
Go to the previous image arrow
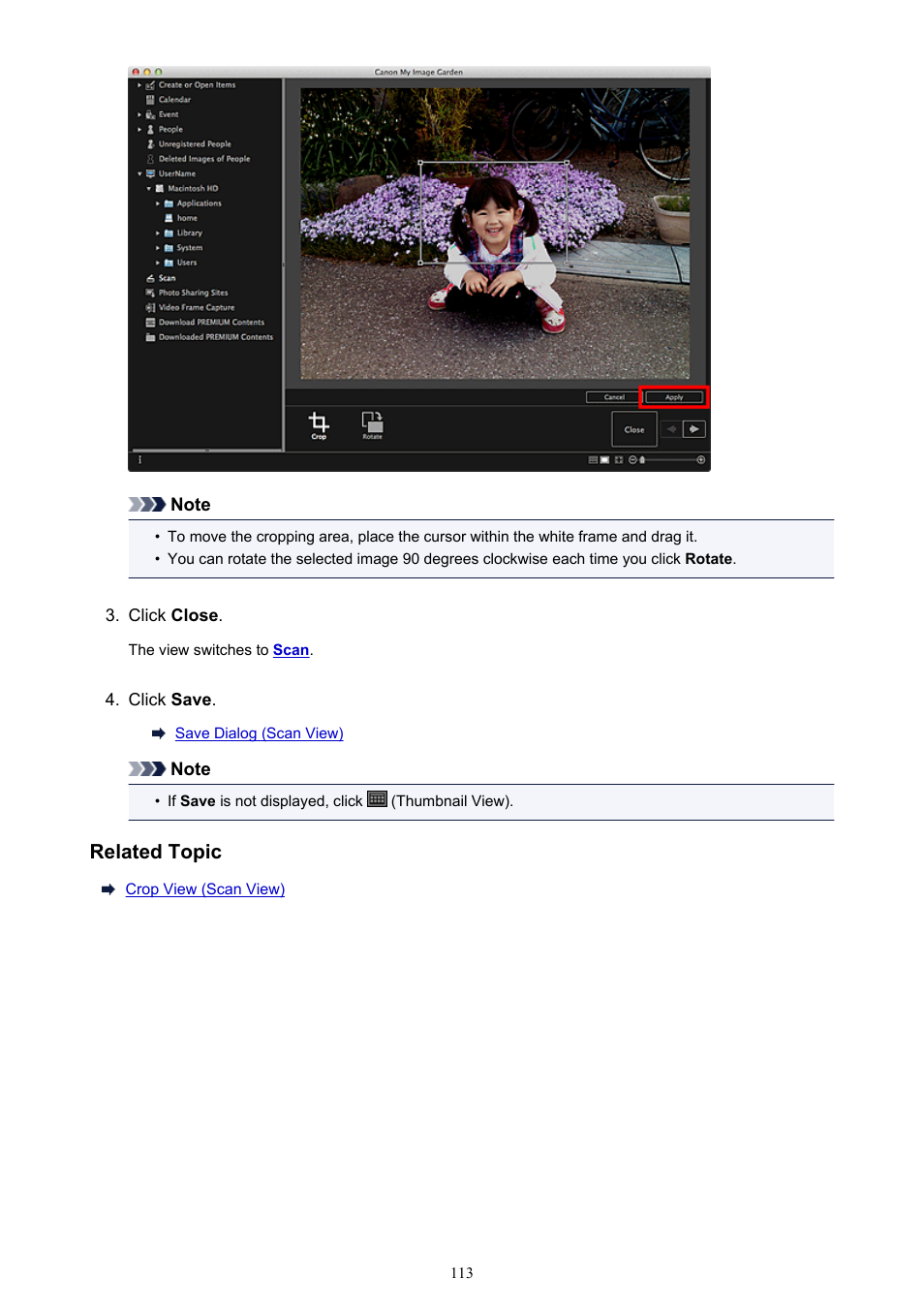pyautogui.click(x=671, y=429)
